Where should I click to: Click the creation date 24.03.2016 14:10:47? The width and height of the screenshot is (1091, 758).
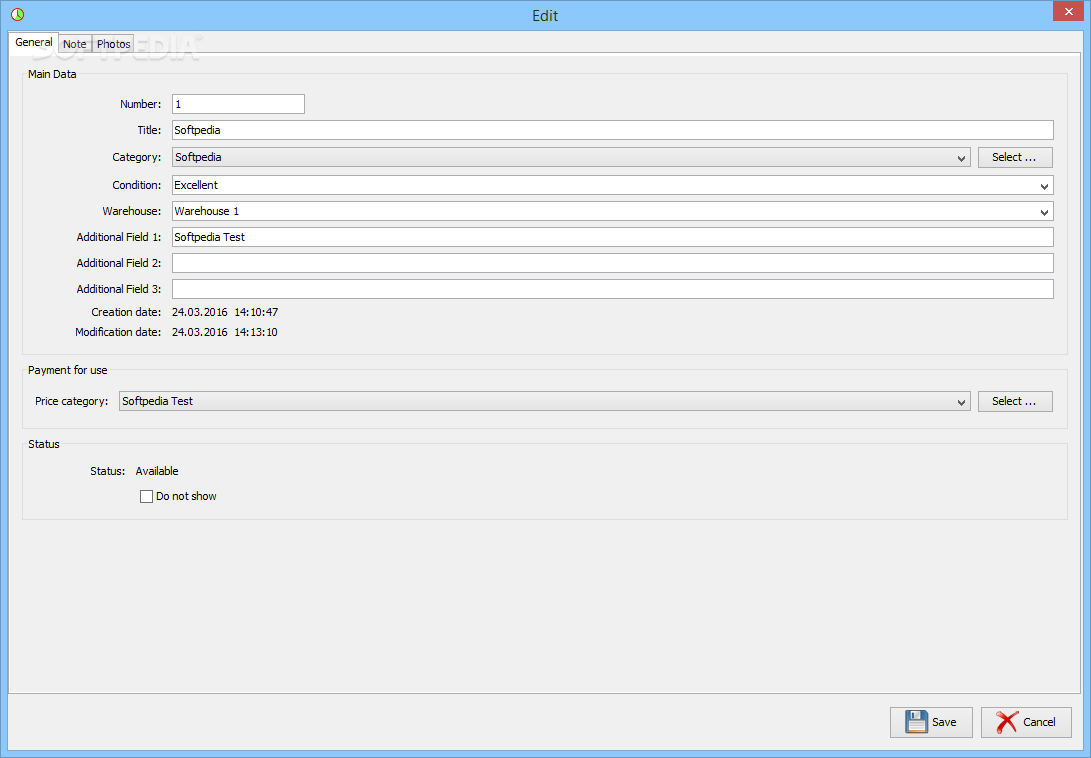click(x=225, y=313)
